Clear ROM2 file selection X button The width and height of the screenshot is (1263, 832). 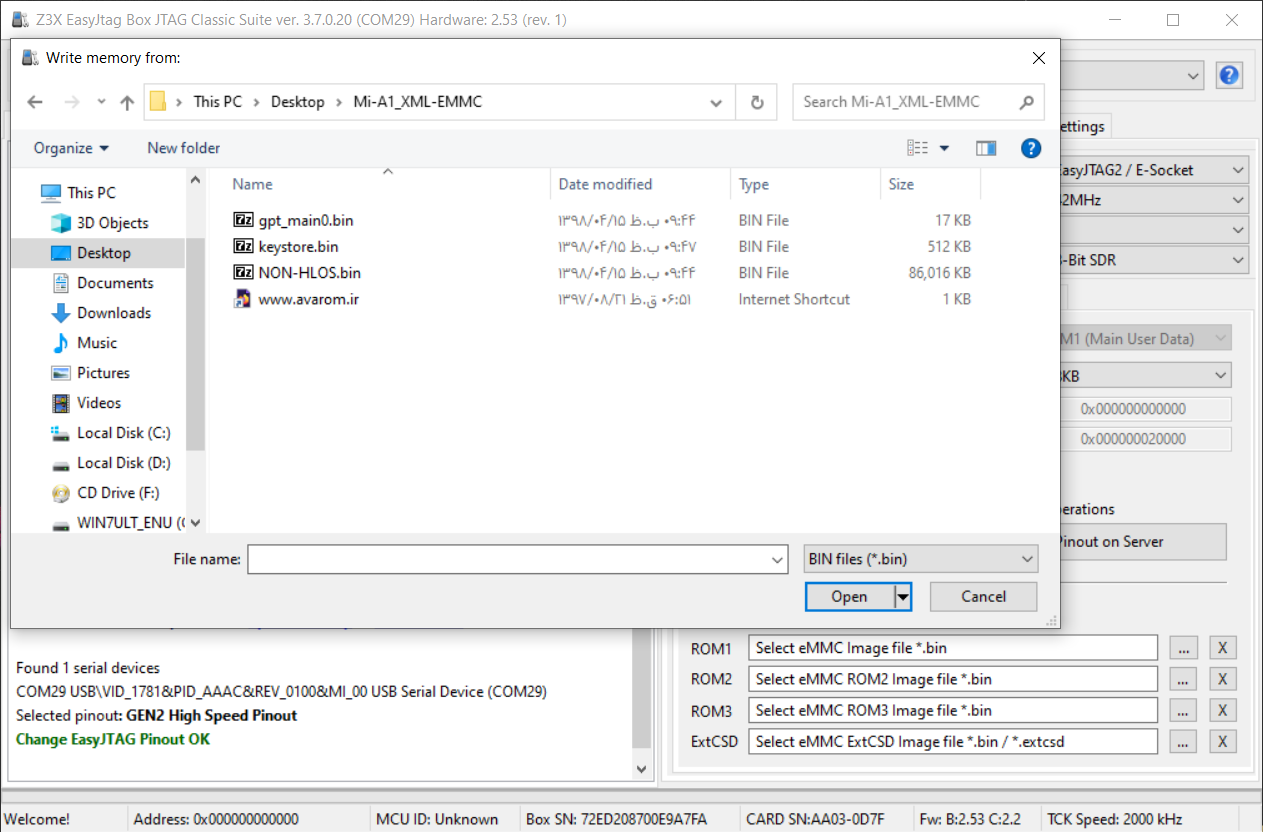coord(1223,679)
